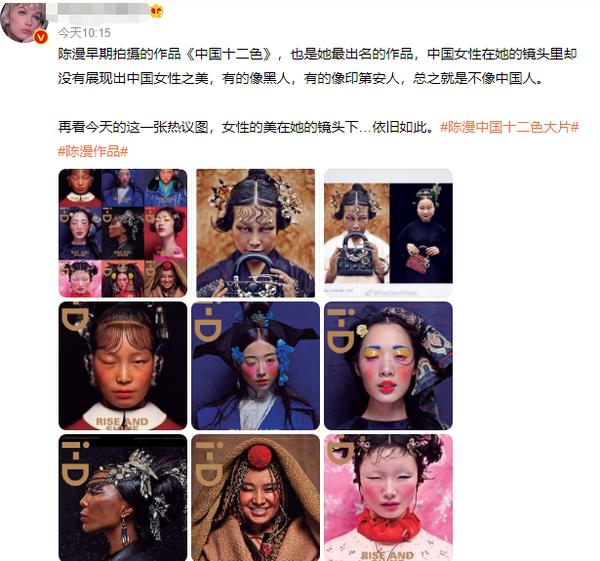Open i-D profile cover with silver headdress
The width and height of the screenshot is (600, 561).
click(123, 498)
